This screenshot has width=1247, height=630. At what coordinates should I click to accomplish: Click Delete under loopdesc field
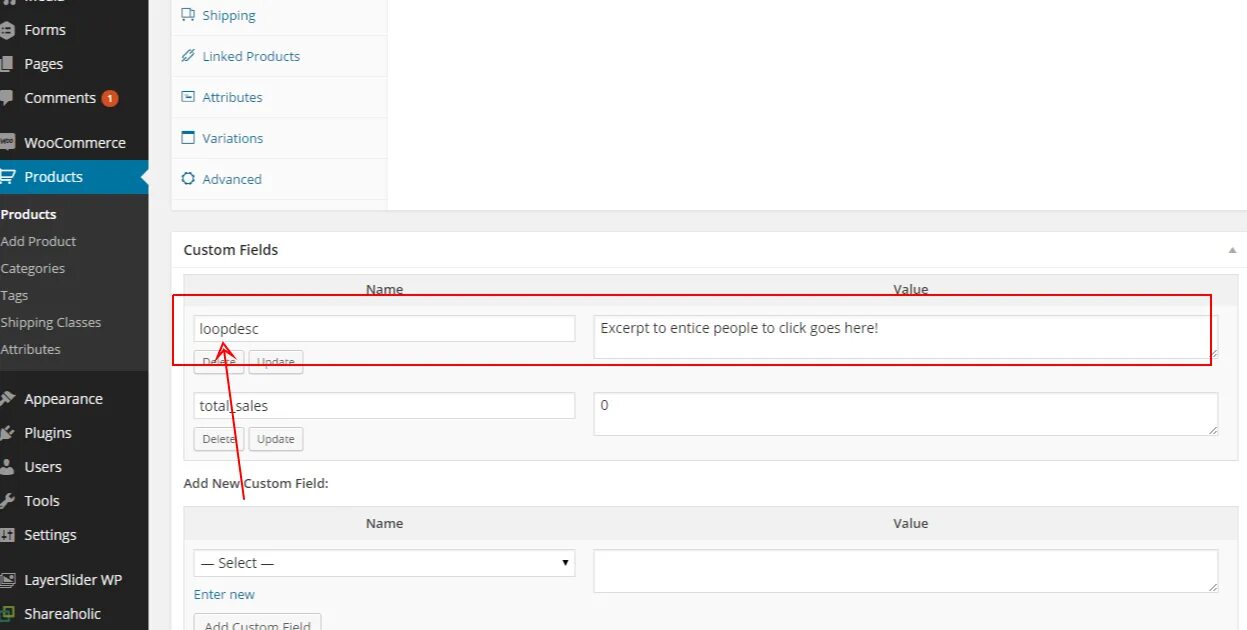tap(219, 362)
